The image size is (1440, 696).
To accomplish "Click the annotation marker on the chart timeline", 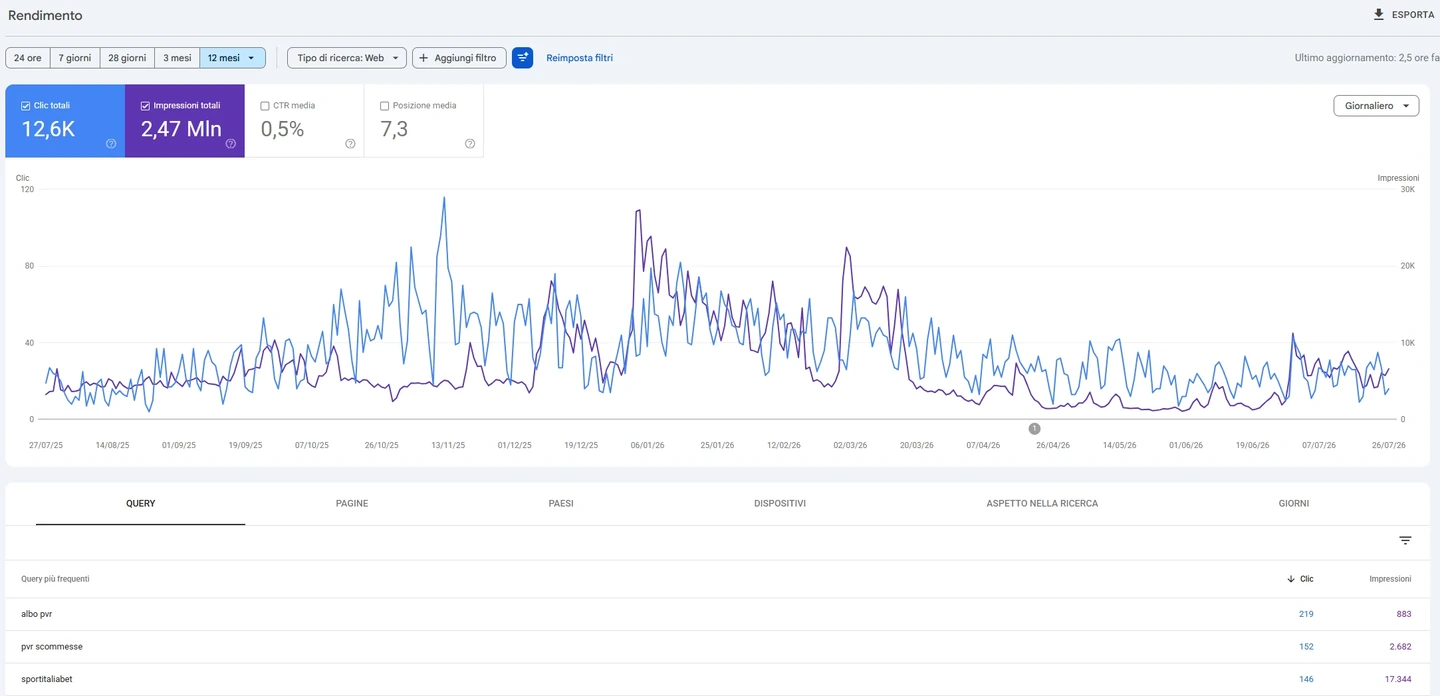I will 1035,428.
